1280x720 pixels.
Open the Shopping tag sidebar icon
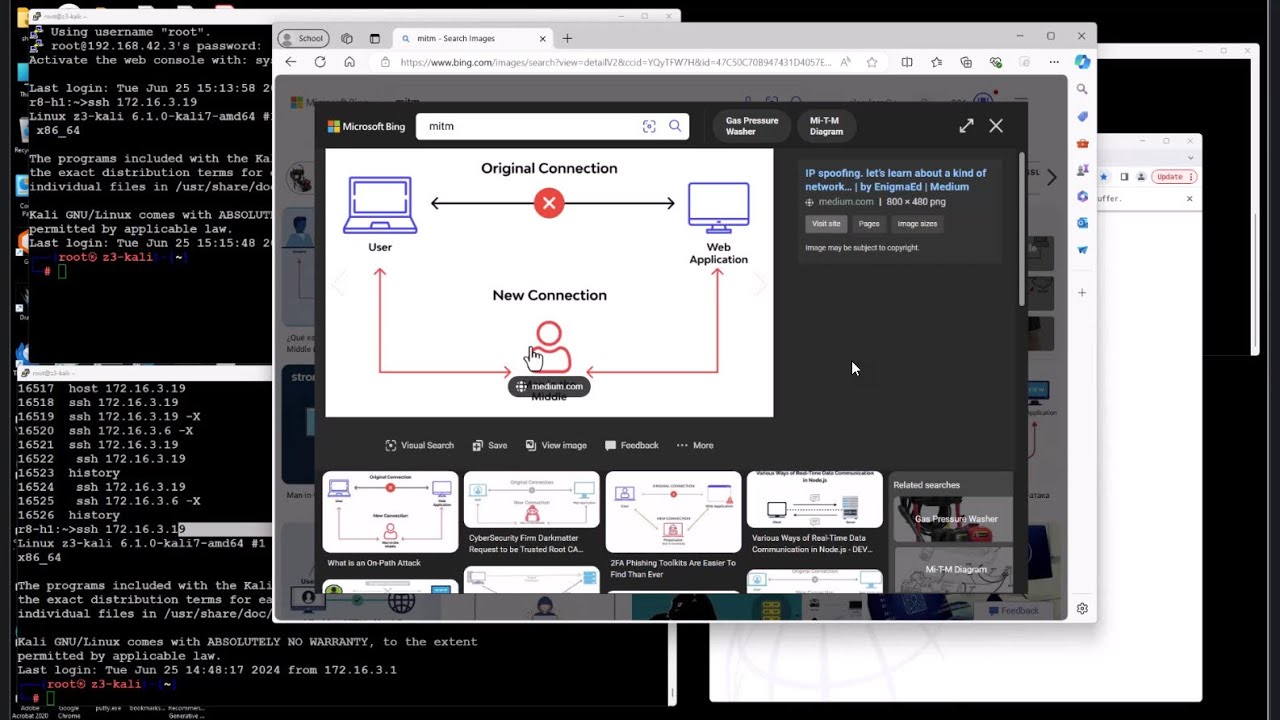[x=1082, y=116]
